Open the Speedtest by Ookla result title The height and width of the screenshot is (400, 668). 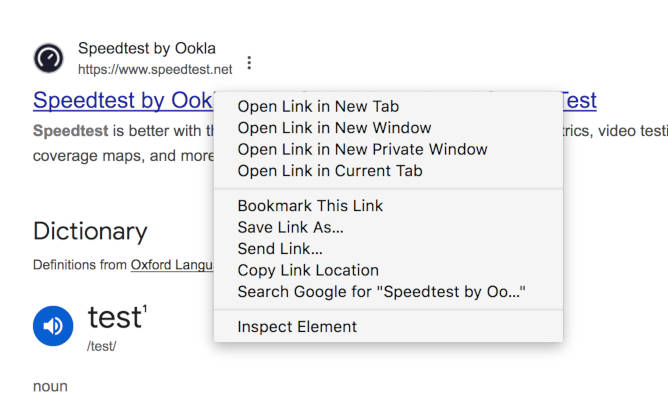pyautogui.click(x=124, y=101)
